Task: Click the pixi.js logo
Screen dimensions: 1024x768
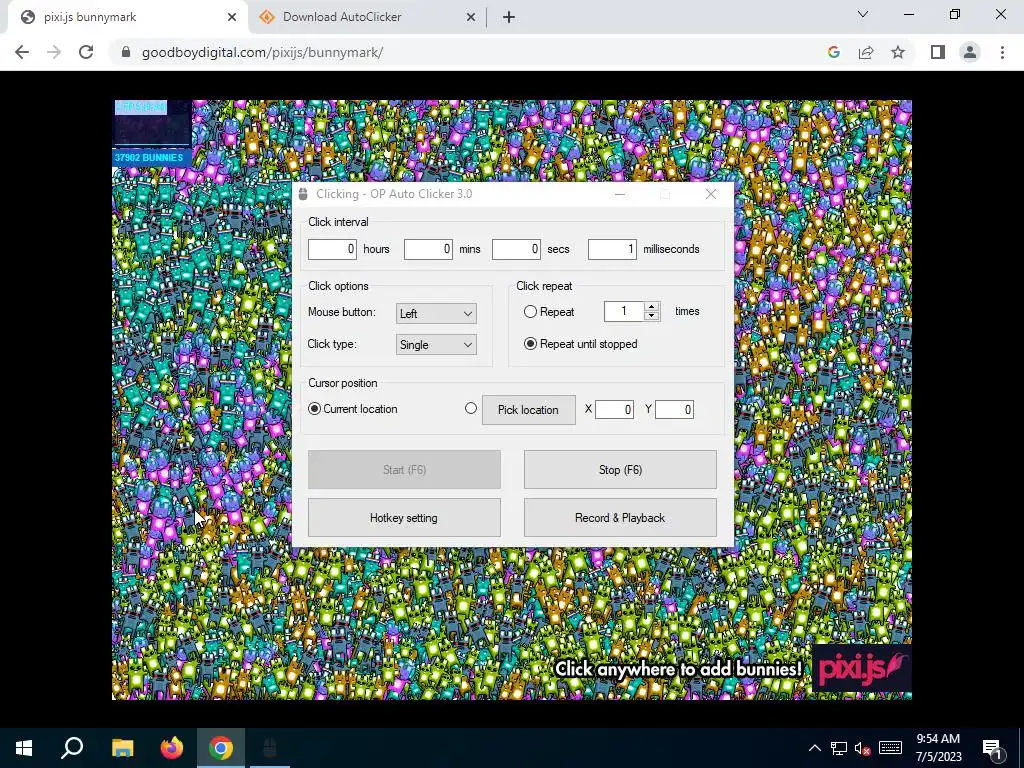Action: pyautogui.click(x=861, y=668)
